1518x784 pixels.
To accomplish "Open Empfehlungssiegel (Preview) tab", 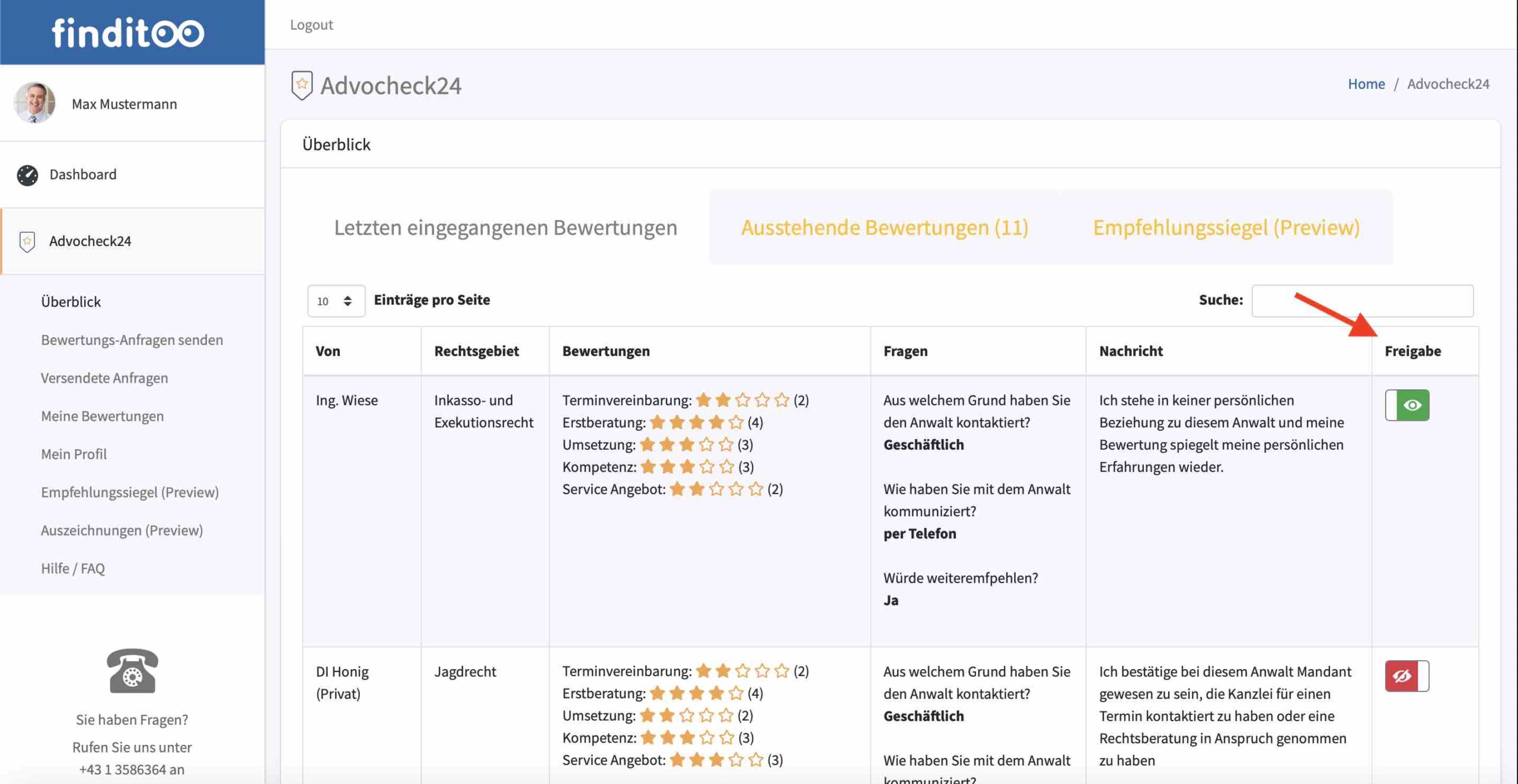I will click(x=1226, y=228).
